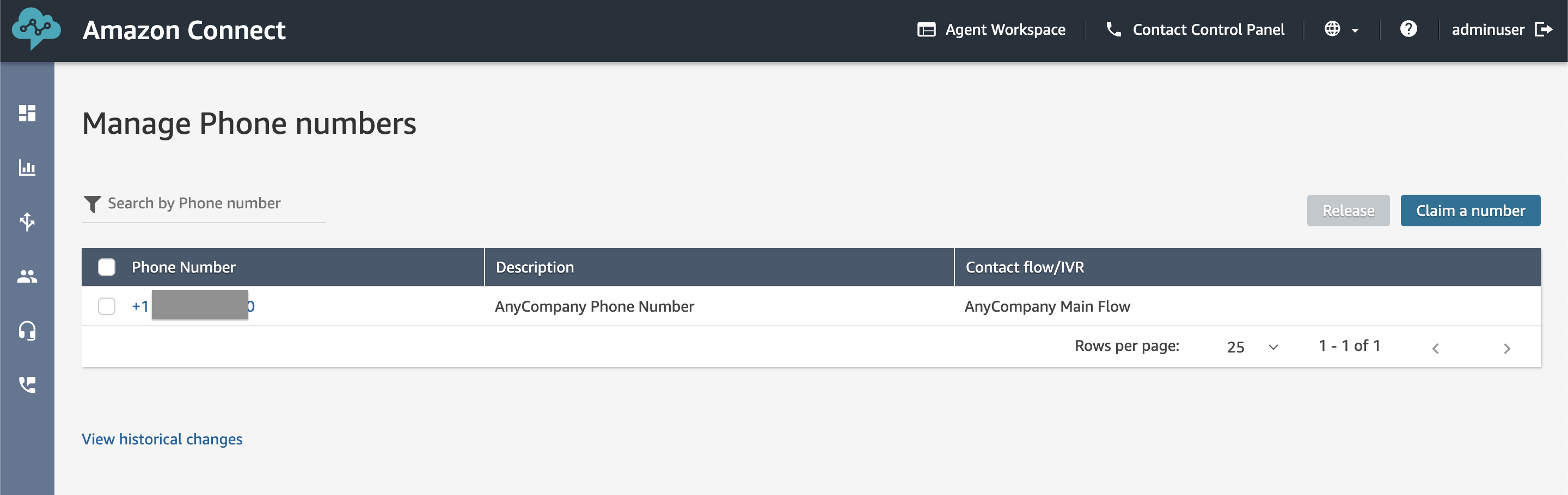Open Contact Control Panel from header
This screenshot has width=1568, height=495.
(1195, 30)
